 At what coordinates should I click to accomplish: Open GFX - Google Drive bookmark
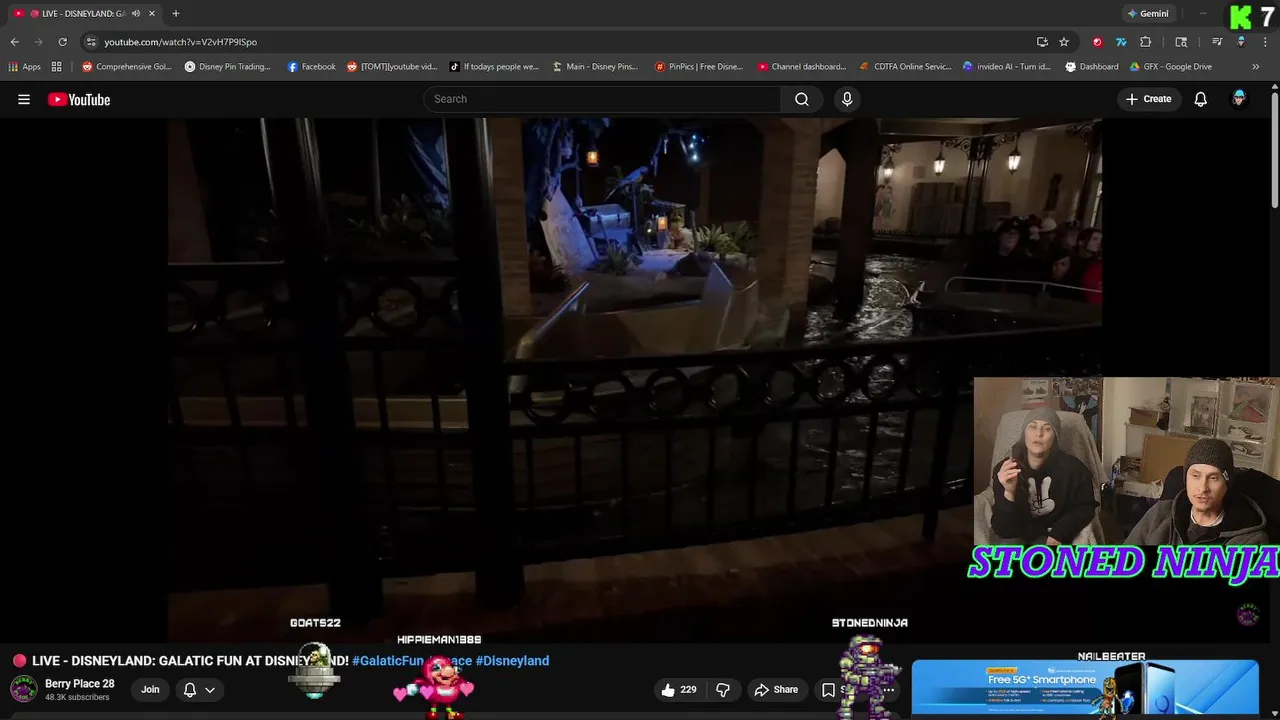1170,67
